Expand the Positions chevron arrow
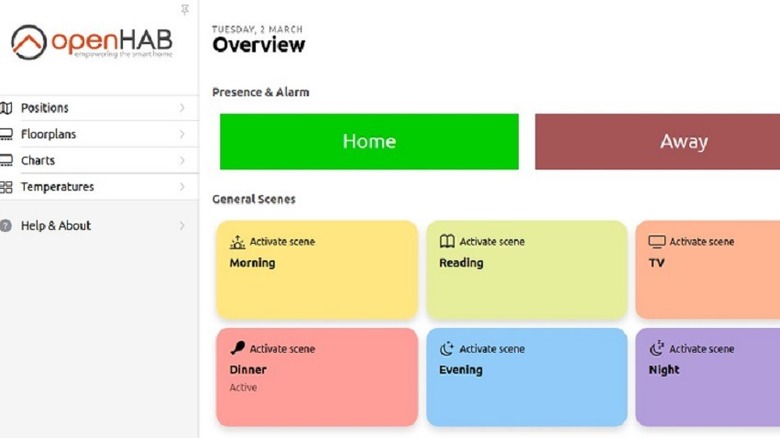This screenshot has width=780, height=438. click(x=182, y=108)
